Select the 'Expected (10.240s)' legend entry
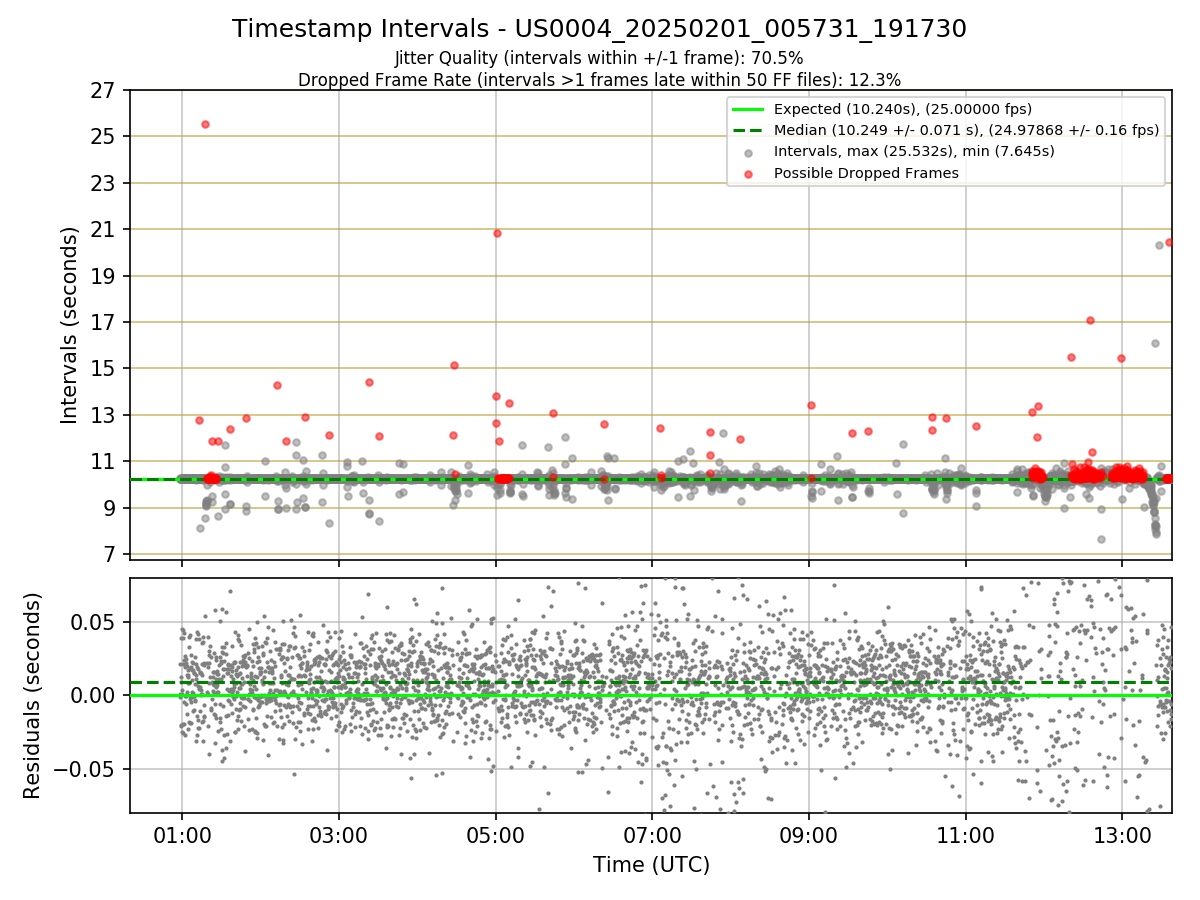 point(903,109)
